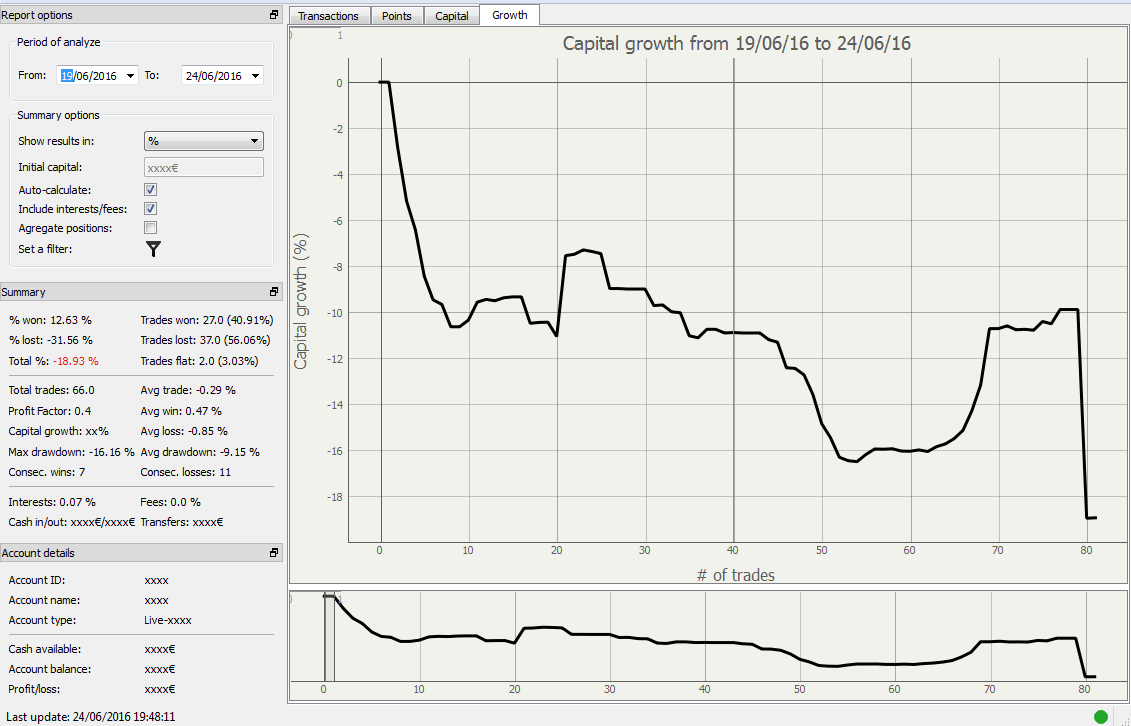The height and width of the screenshot is (726, 1131).
Task: Open the From date dropdown
Action: click(x=131, y=76)
